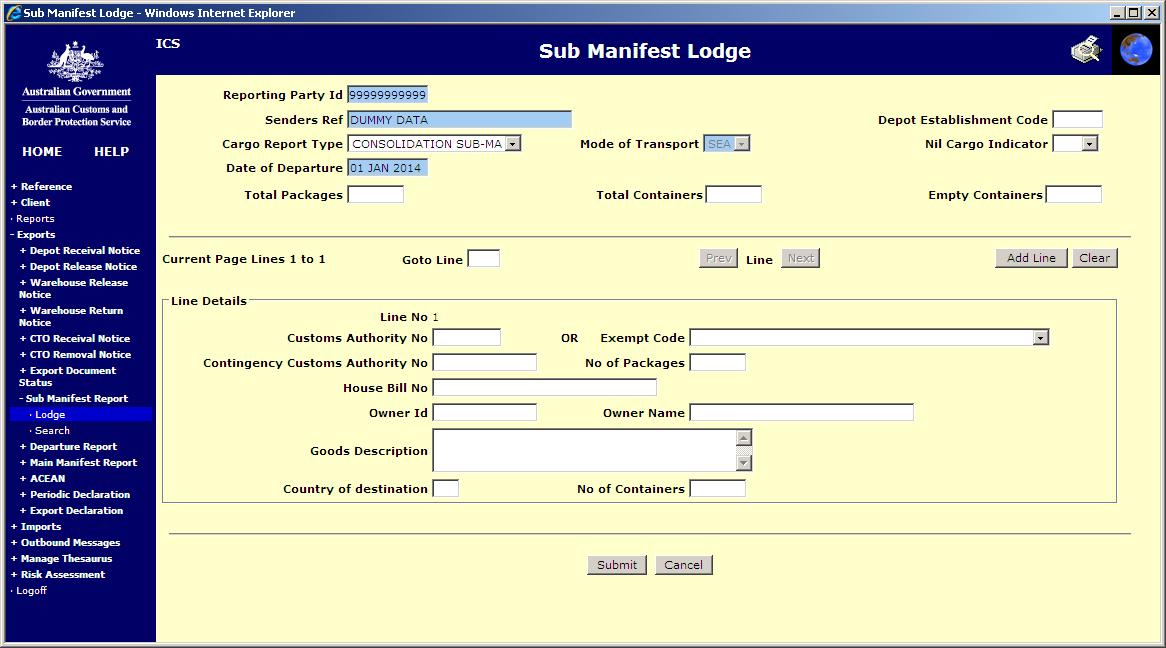The width and height of the screenshot is (1166, 648).
Task: Click the Contingency Customs Authority No field
Action: [485, 363]
